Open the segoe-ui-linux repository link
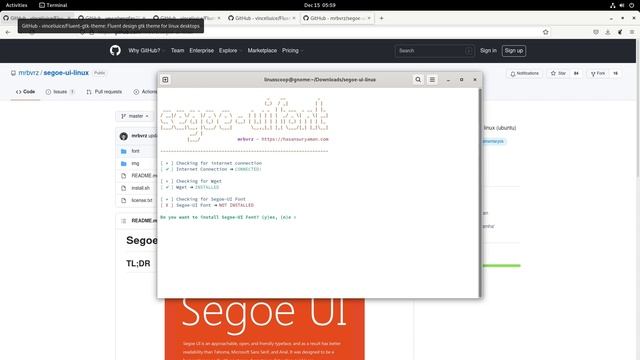 (x=66, y=73)
